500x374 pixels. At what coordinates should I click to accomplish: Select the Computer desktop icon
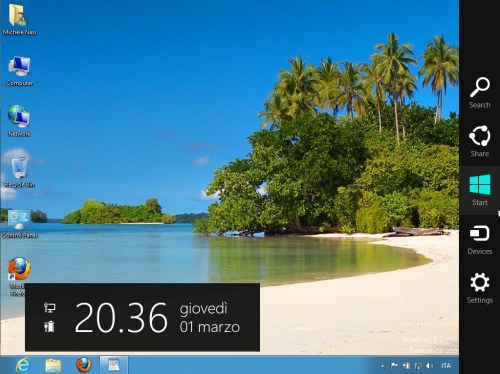tap(19, 71)
